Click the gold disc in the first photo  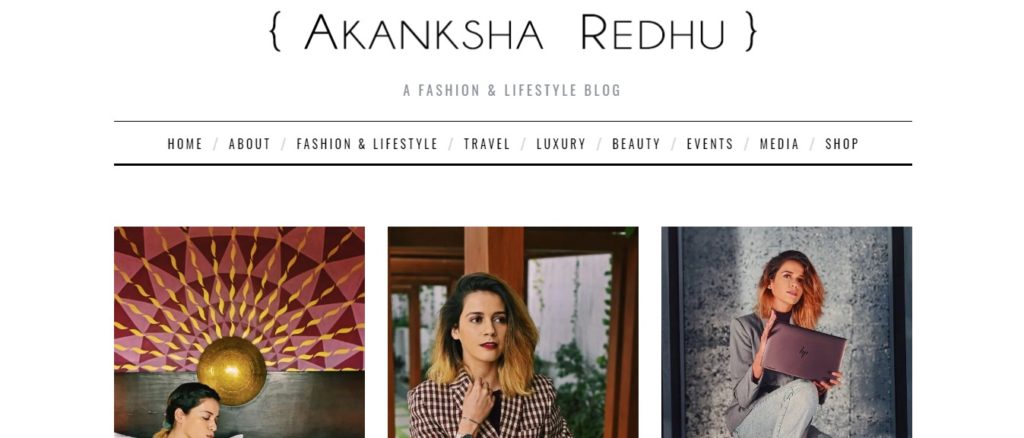232,371
